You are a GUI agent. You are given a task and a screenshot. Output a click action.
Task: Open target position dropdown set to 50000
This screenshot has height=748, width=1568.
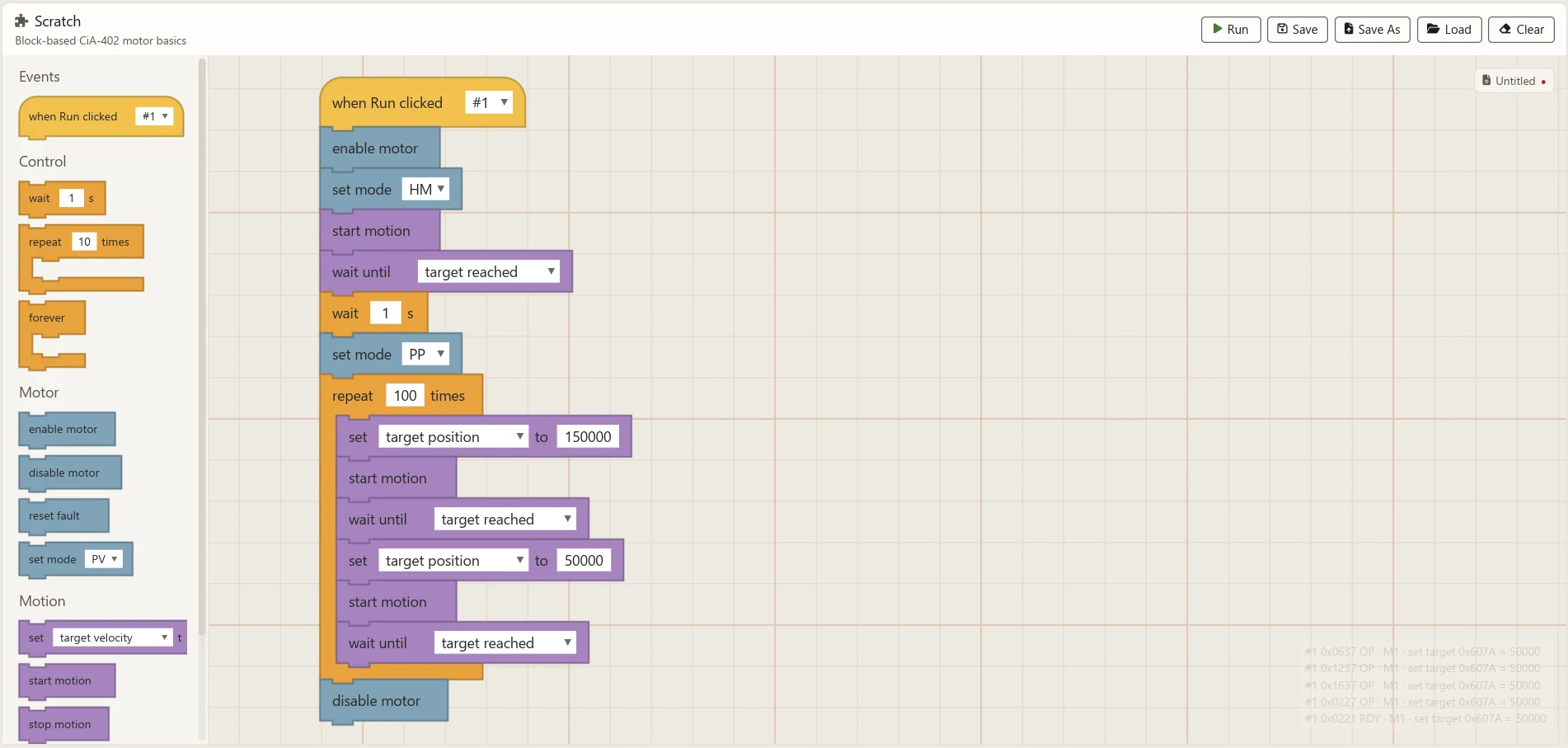(x=453, y=560)
